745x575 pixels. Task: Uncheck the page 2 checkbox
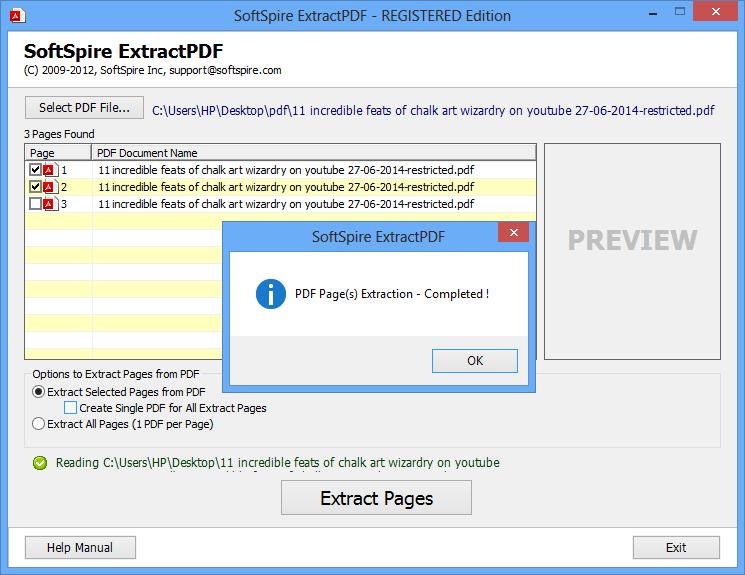[x=35, y=186]
